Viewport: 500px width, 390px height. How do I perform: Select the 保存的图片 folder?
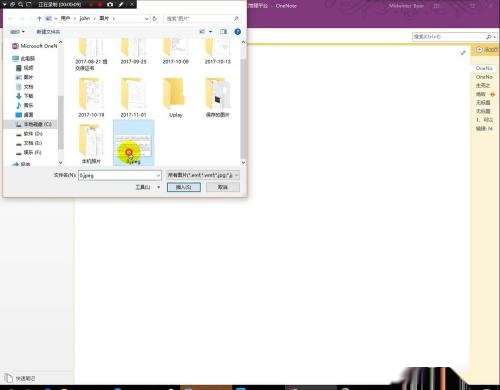218,98
